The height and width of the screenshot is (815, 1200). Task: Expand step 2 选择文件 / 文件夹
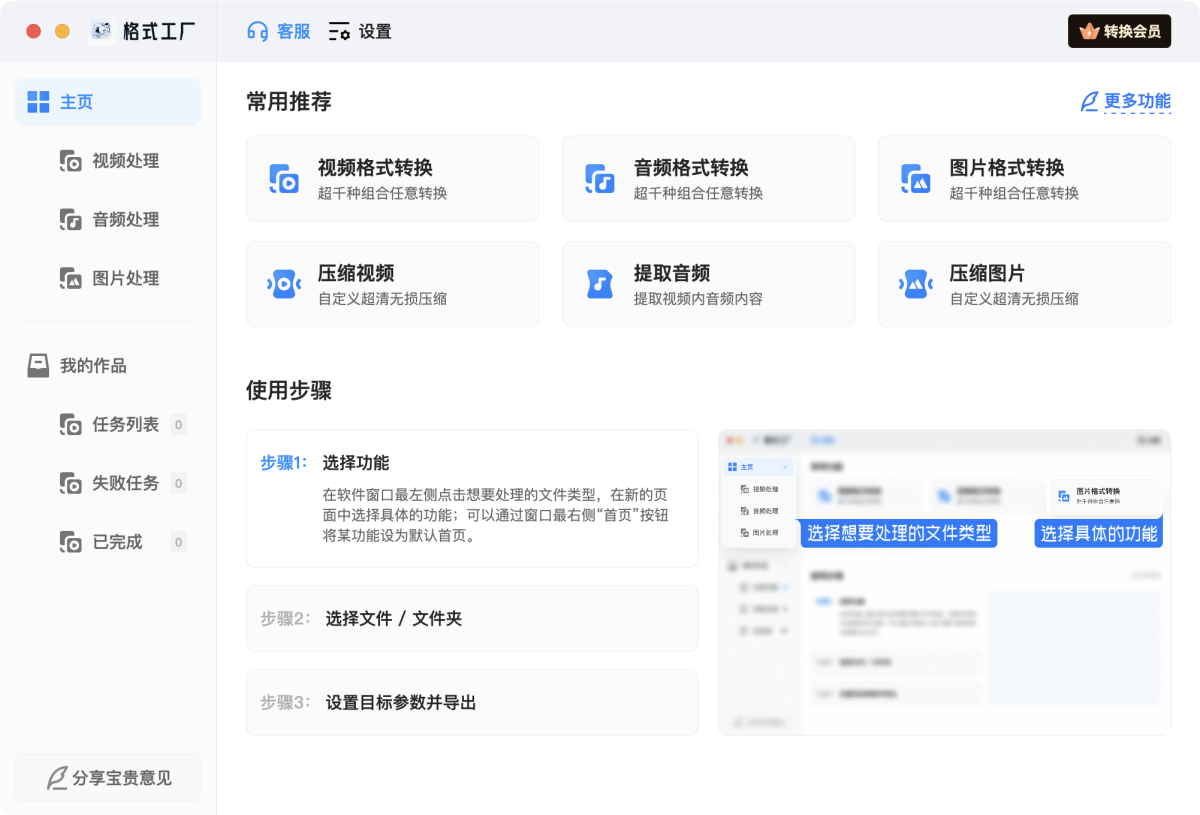tap(472, 619)
